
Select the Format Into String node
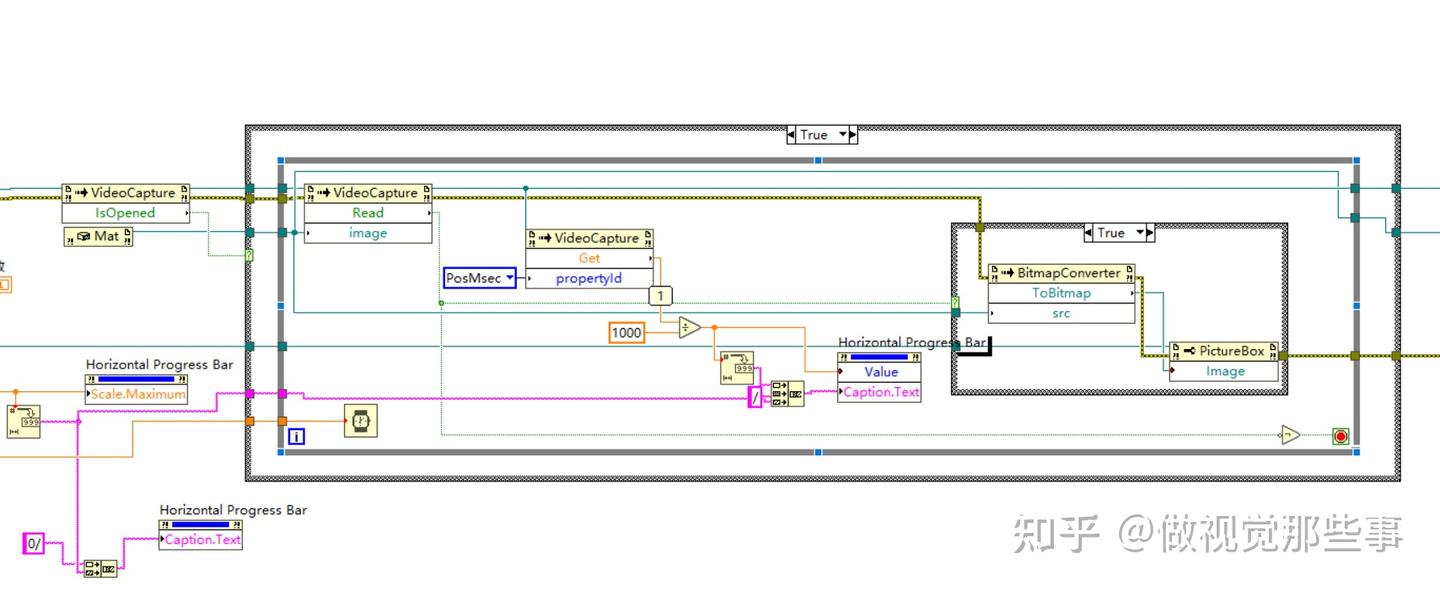pos(786,394)
